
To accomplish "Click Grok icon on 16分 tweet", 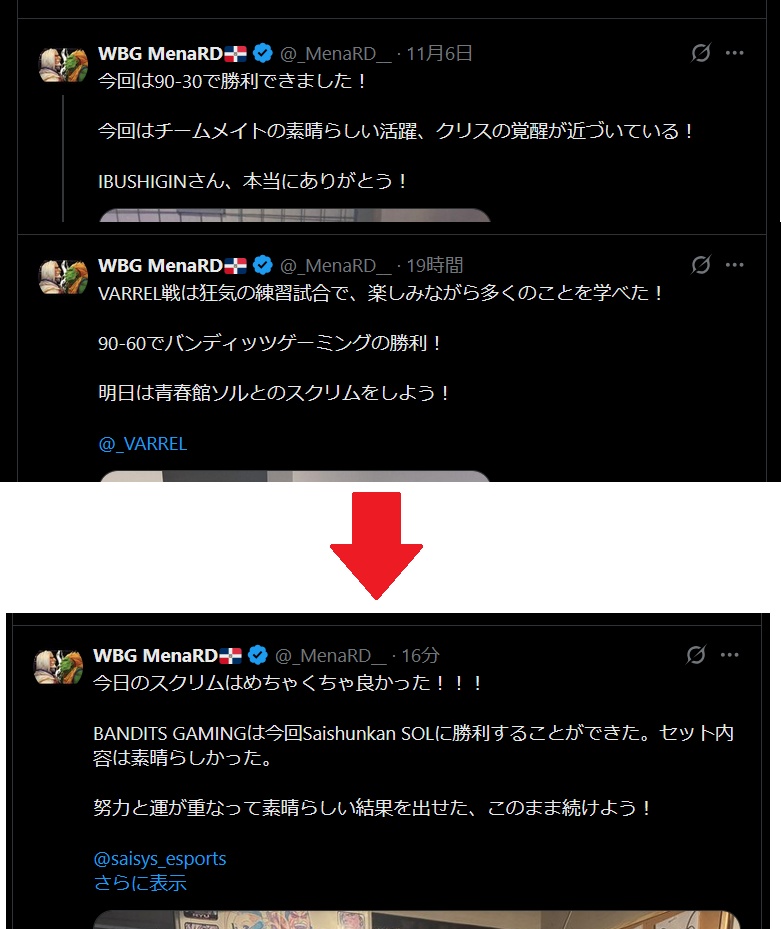I will click(x=696, y=655).
